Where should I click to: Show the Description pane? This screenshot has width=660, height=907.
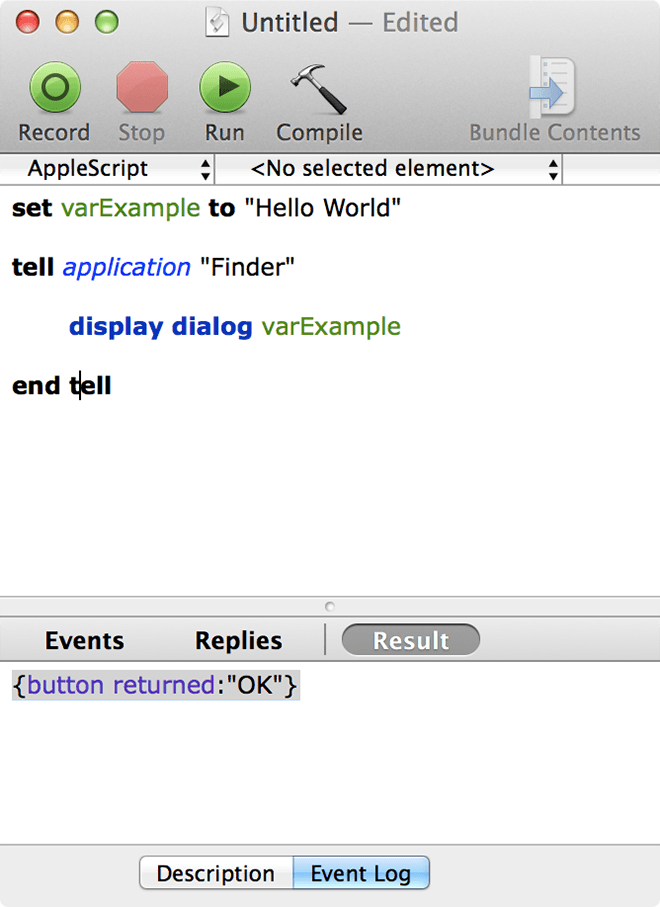click(215, 872)
